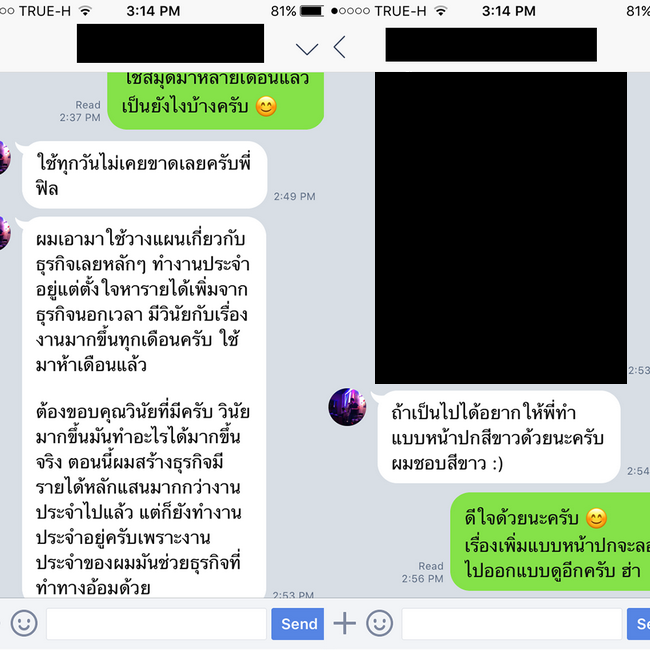Screen dimensions: 650x650
Task: Go back using the left arrow chevron
Action: coord(340,47)
